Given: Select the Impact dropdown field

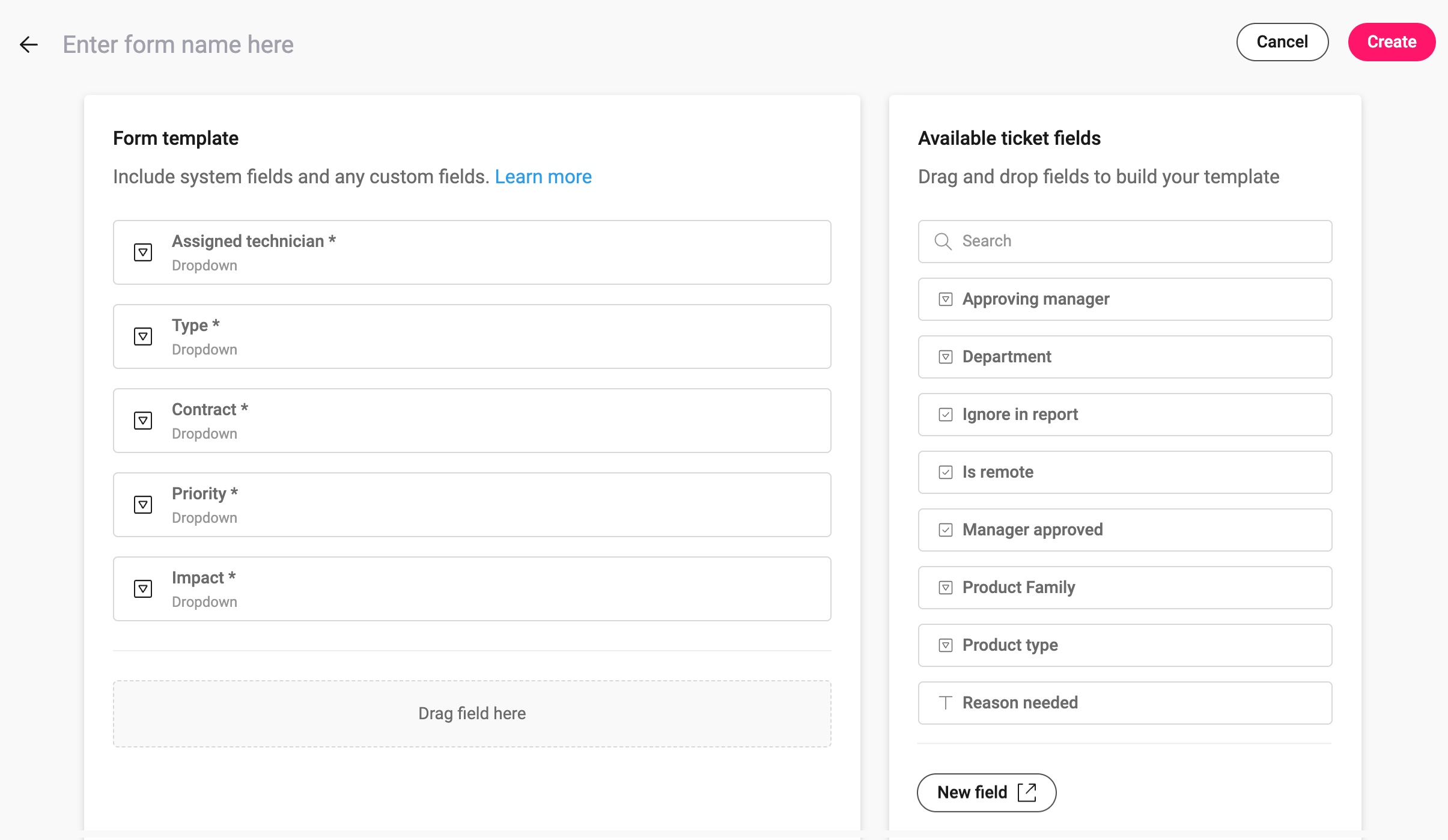Looking at the screenshot, I should click(x=472, y=588).
